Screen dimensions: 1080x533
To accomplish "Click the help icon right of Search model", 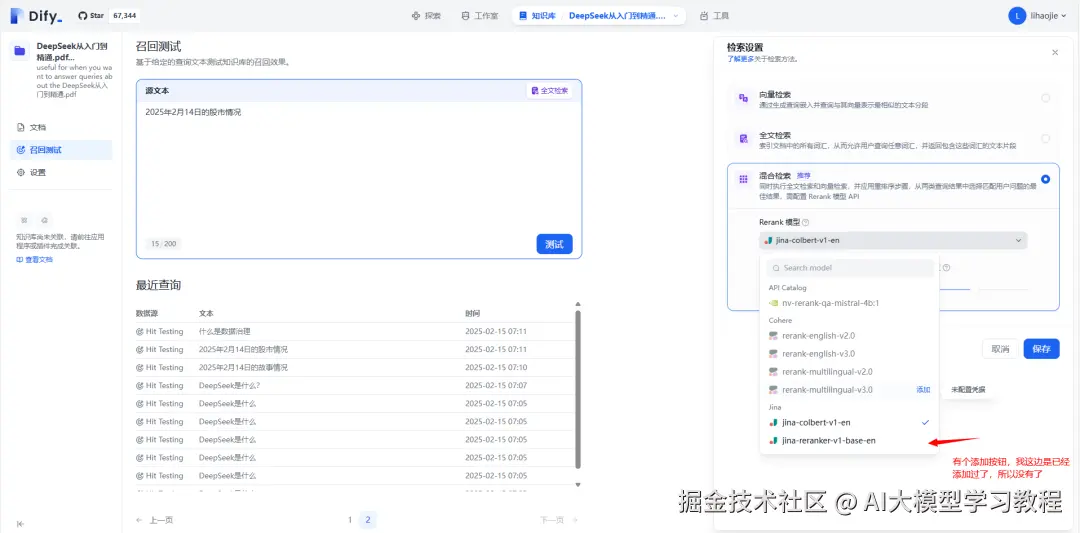I will pyautogui.click(x=946, y=268).
